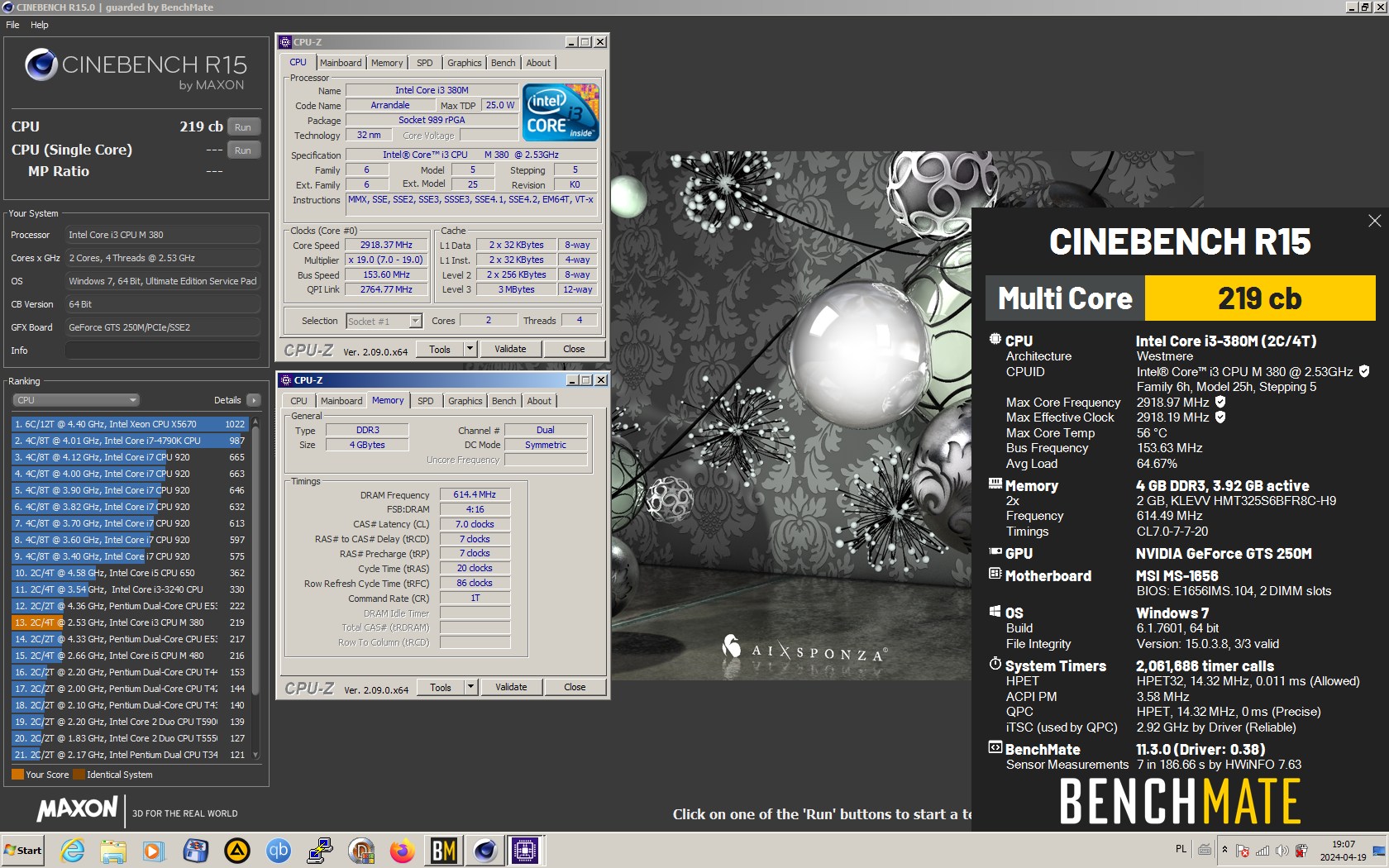Close the BenchMate result overlay with X
1389x868 pixels.
pyautogui.click(x=1374, y=221)
